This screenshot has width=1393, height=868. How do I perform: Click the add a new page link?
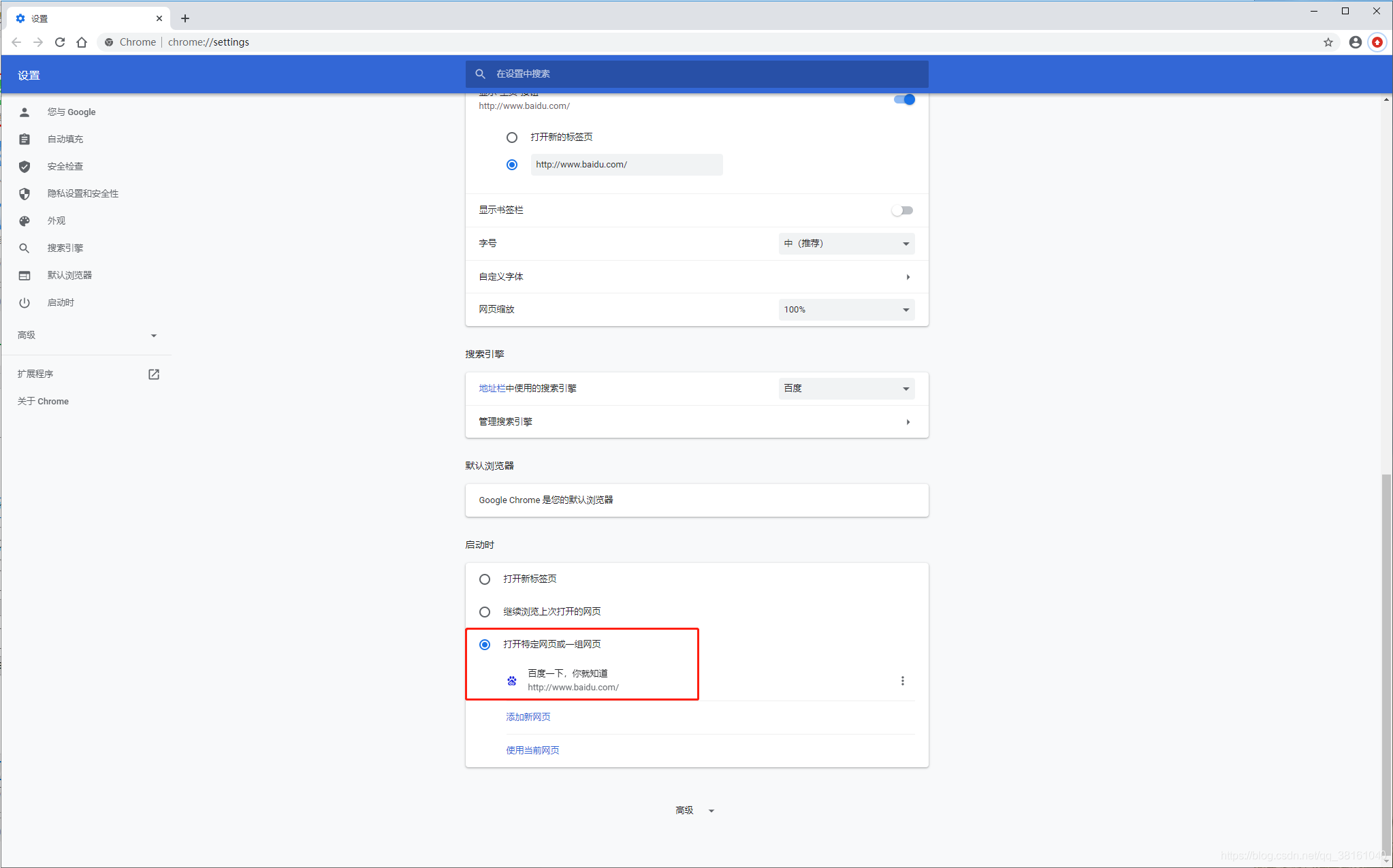point(528,717)
